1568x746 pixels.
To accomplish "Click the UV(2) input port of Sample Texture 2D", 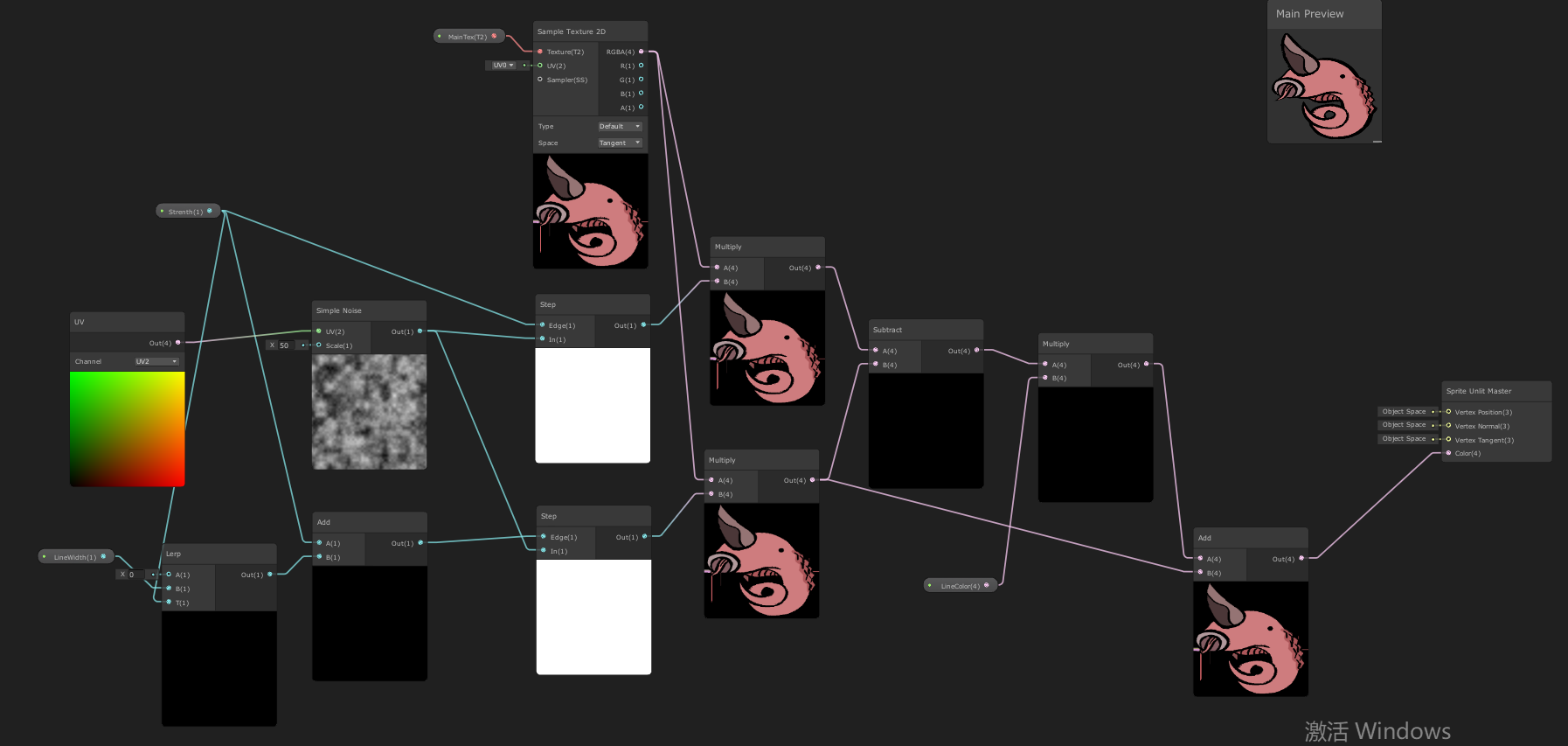I will (x=540, y=66).
